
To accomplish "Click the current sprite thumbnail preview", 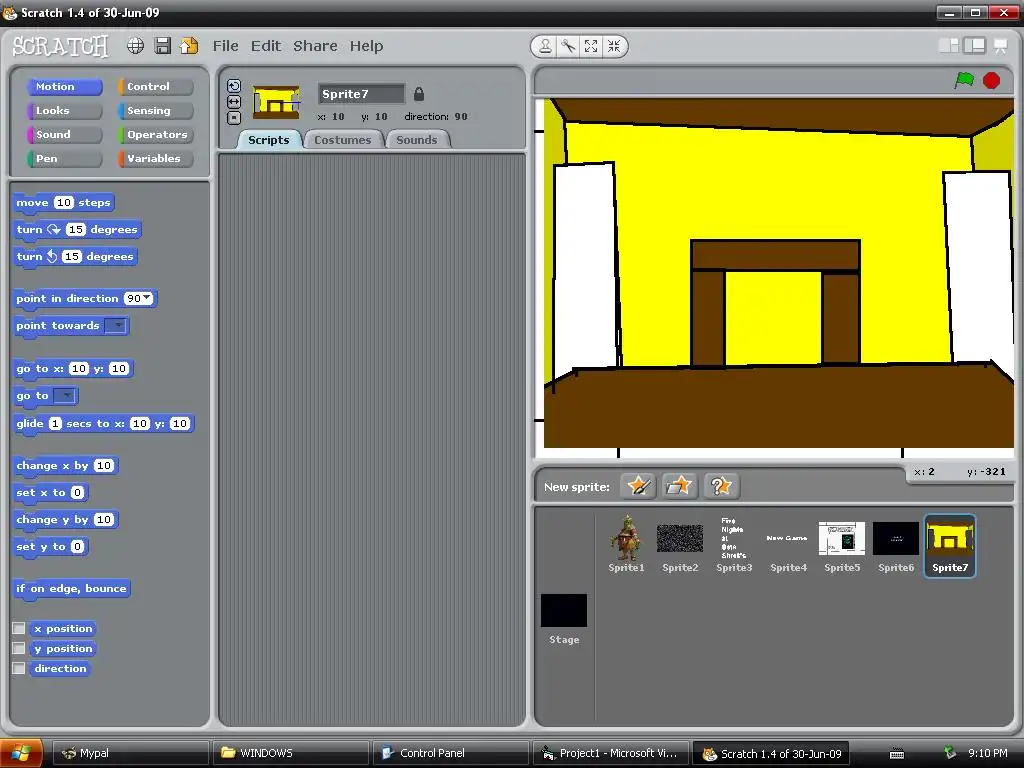I will 276,102.
